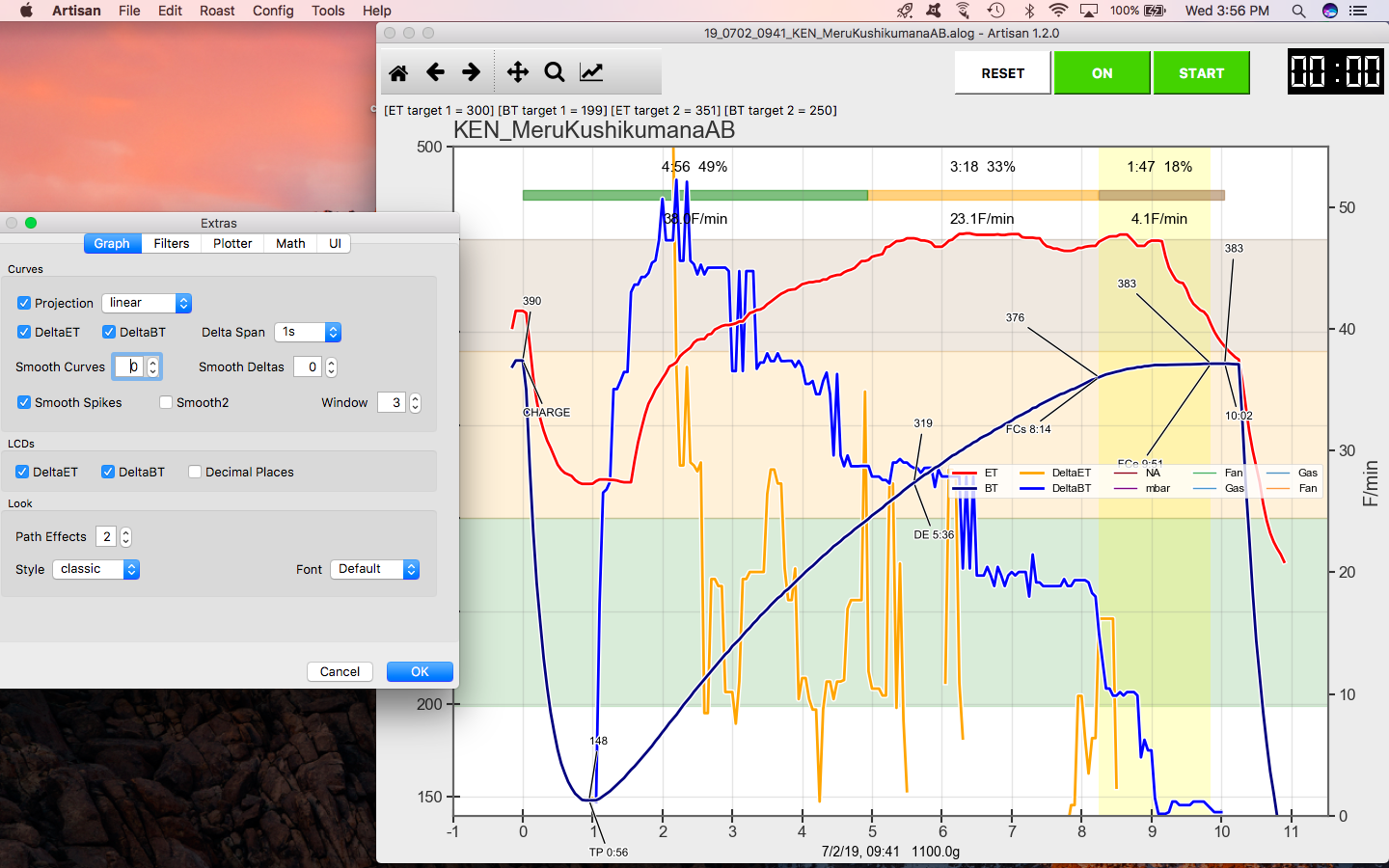Click the Path Effects stepper
This screenshot has height=868, width=1389.
click(x=125, y=536)
